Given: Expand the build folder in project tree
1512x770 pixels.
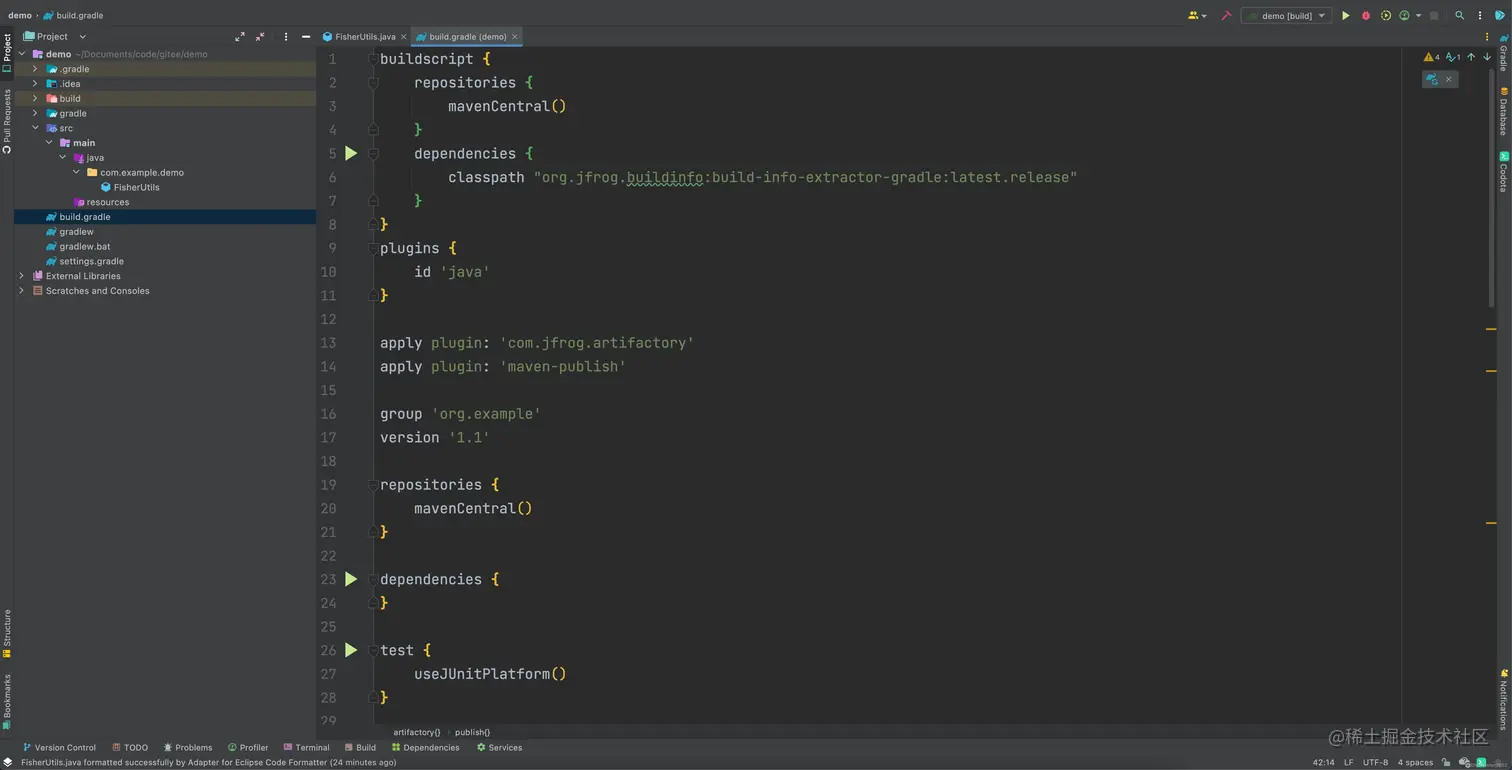Looking at the screenshot, I should (35, 98).
